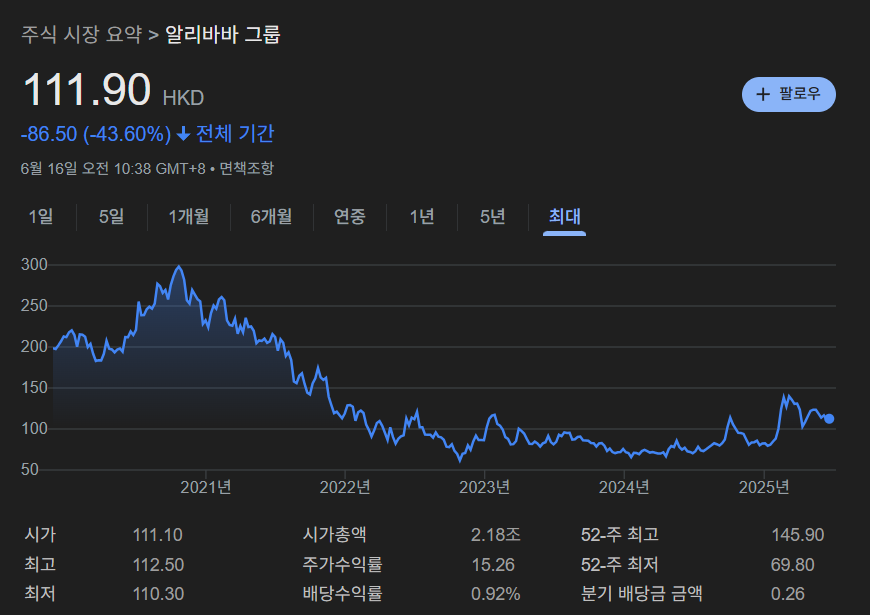The height and width of the screenshot is (615, 870).
Task: Click the 분기 배당금 금액 label
Action: [x=641, y=593]
